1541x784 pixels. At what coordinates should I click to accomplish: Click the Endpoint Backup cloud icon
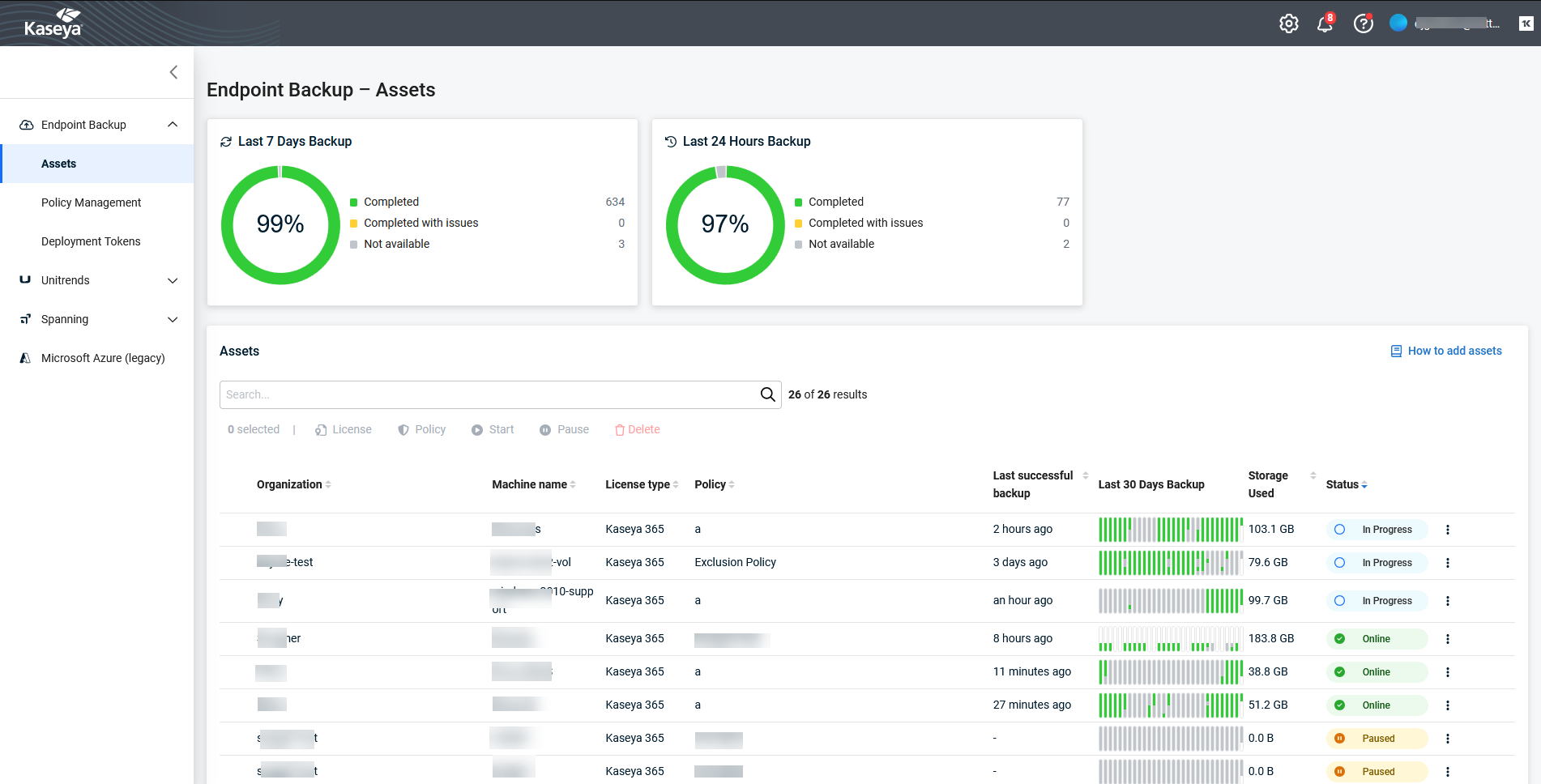point(26,125)
